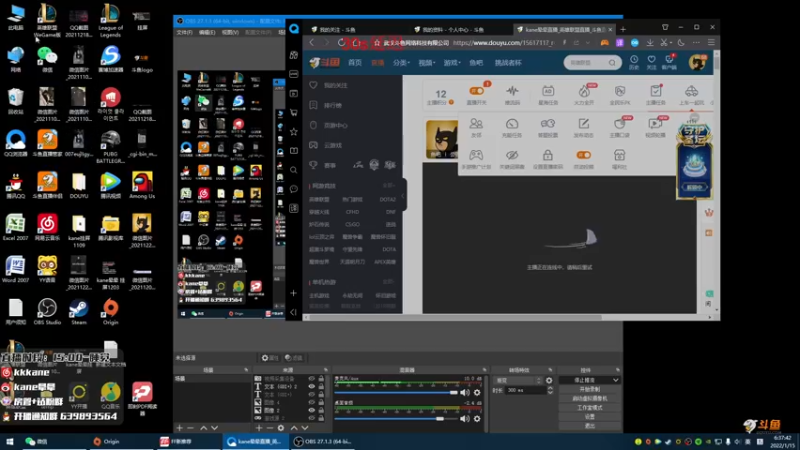Open the browser hamburger menu
Viewport: 800px width, 450px height.
(711, 43)
